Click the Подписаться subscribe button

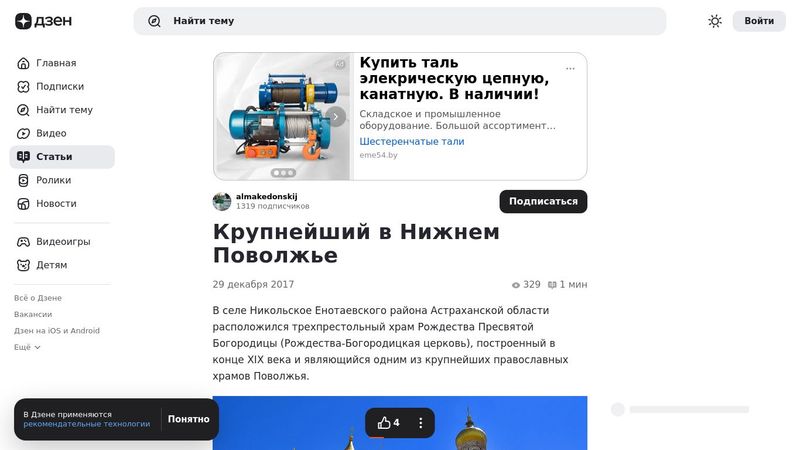click(543, 201)
